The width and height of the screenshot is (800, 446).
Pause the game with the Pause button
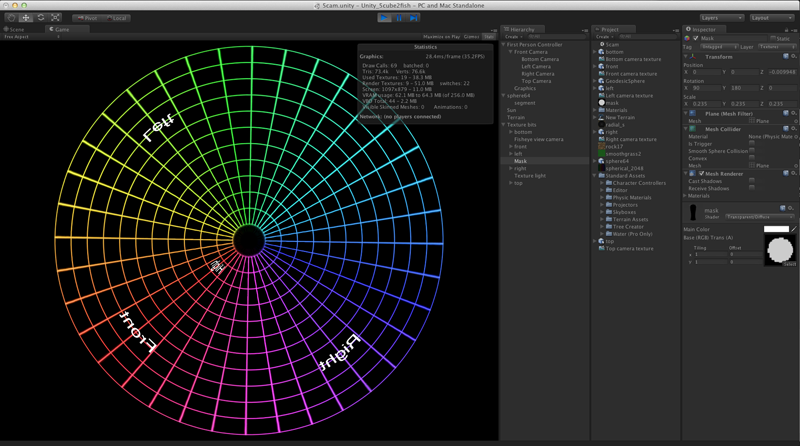click(399, 18)
